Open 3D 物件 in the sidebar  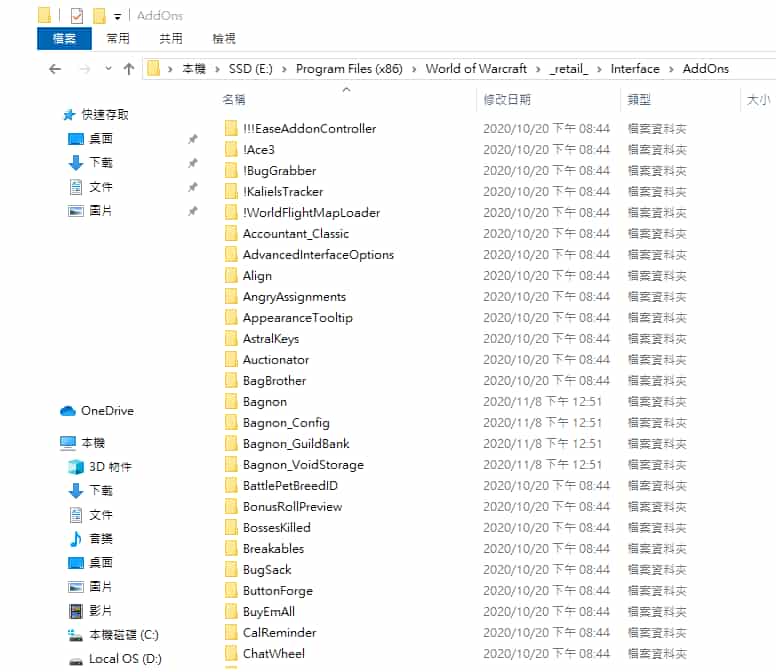(110, 467)
